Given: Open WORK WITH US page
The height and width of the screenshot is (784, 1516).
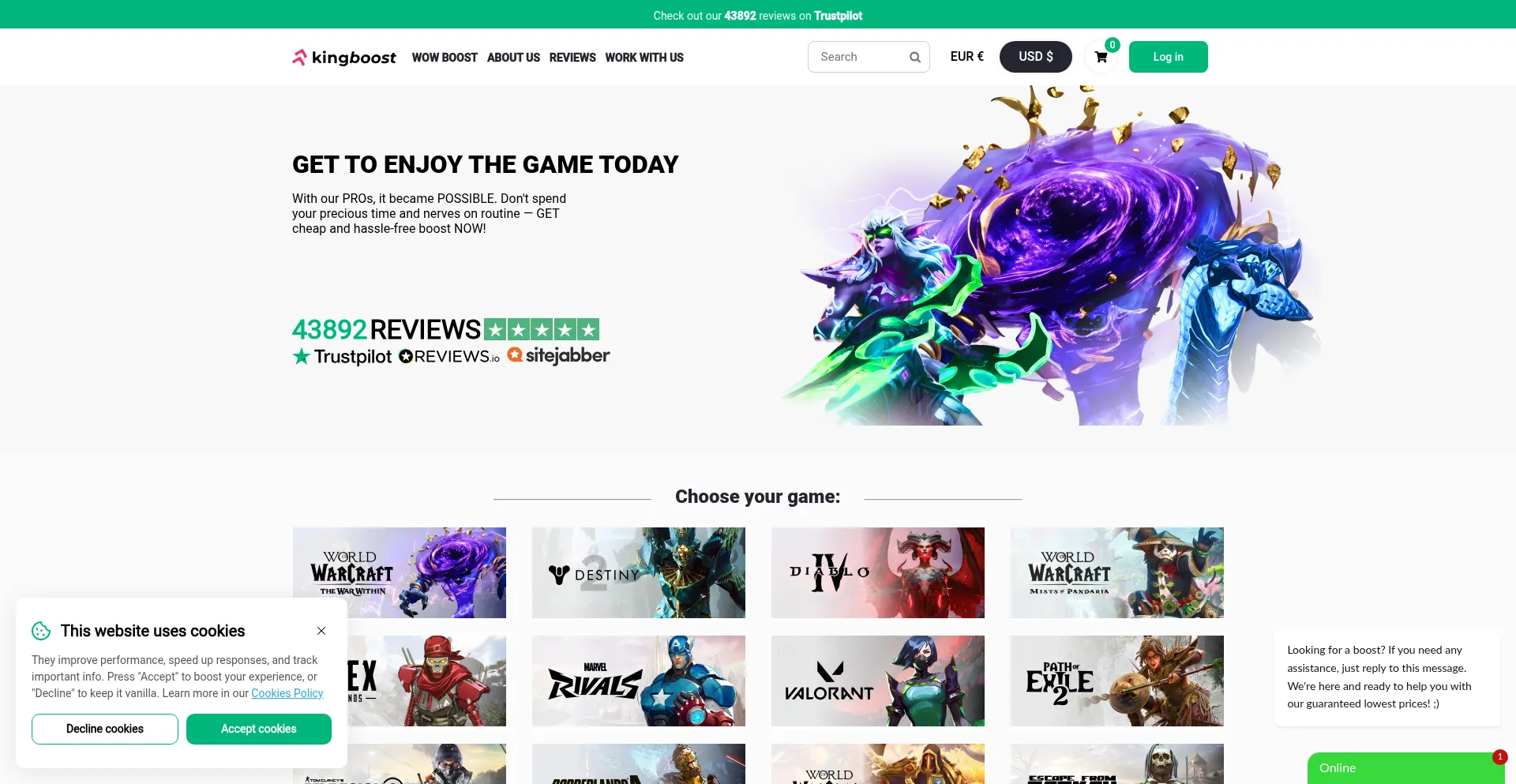Looking at the screenshot, I should pos(644,58).
